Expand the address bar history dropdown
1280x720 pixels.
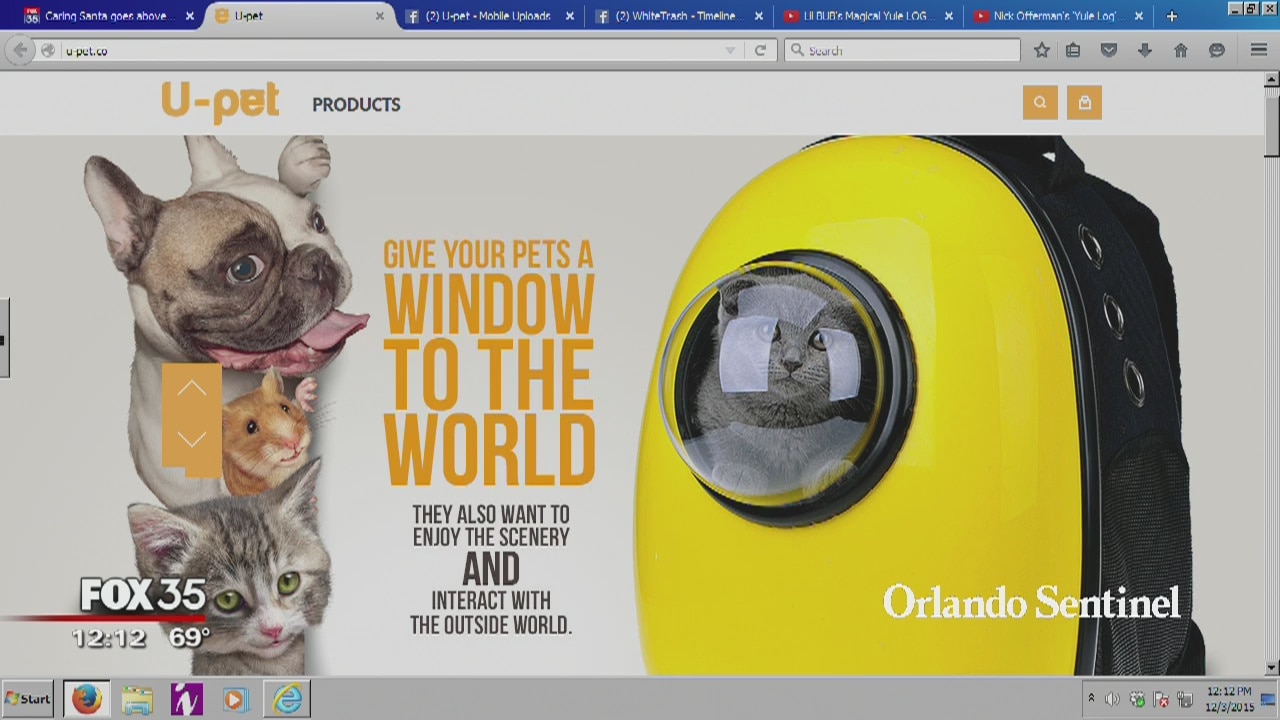coord(730,51)
